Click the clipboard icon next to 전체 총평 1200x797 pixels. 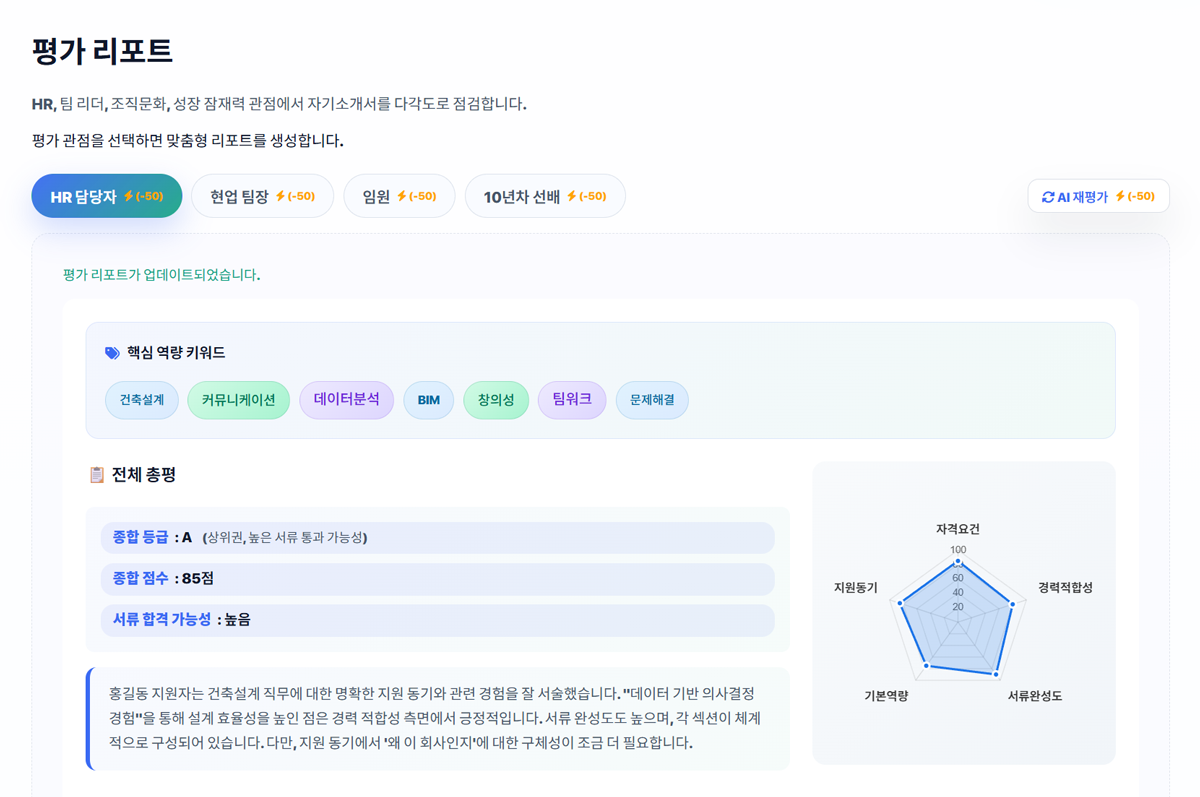97,475
